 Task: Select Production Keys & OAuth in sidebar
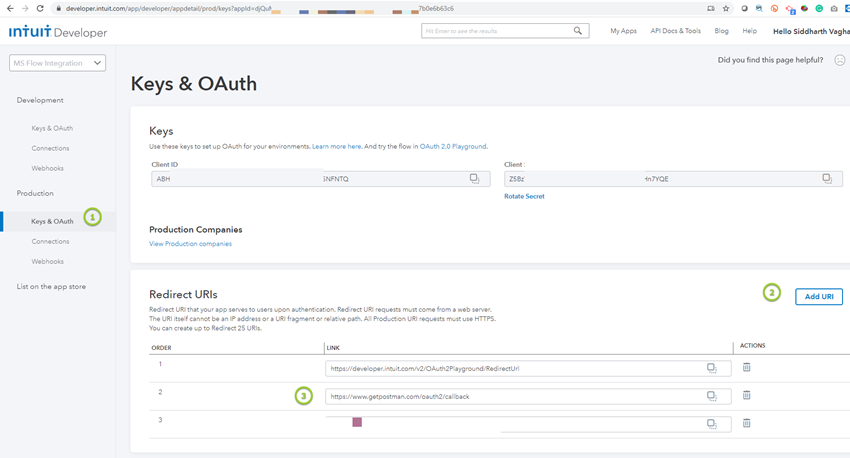coord(52,221)
